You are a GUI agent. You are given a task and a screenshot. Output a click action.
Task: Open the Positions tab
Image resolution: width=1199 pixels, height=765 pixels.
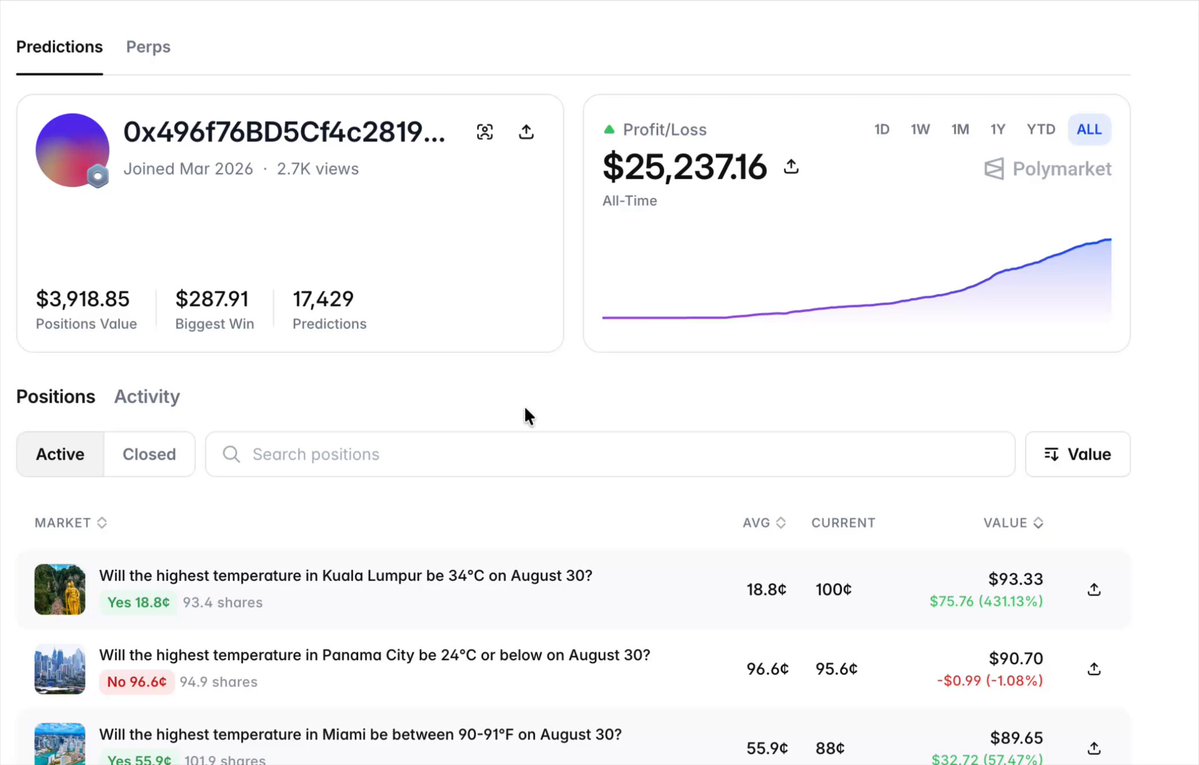point(56,396)
